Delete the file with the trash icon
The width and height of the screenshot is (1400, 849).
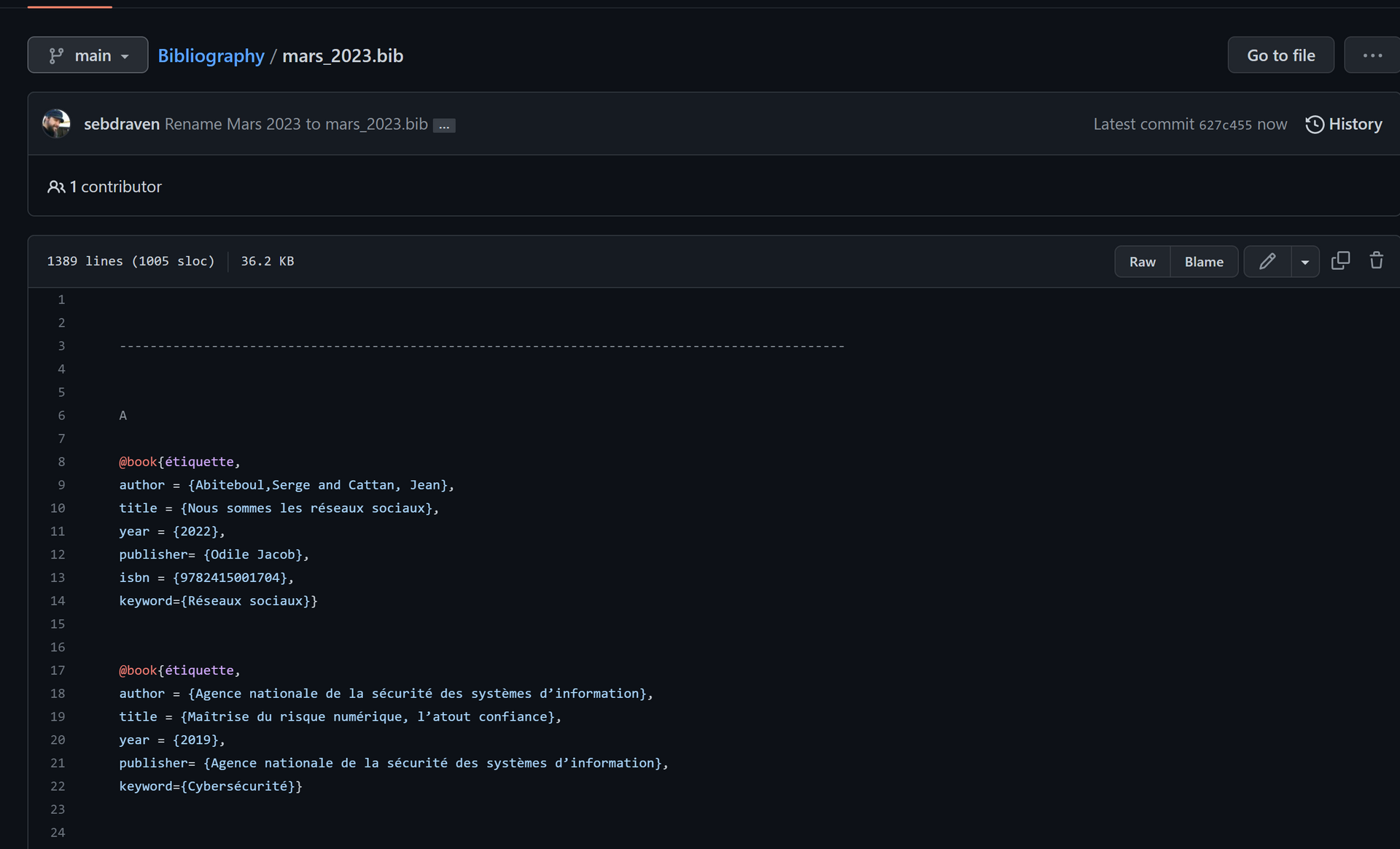tap(1376, 260)
